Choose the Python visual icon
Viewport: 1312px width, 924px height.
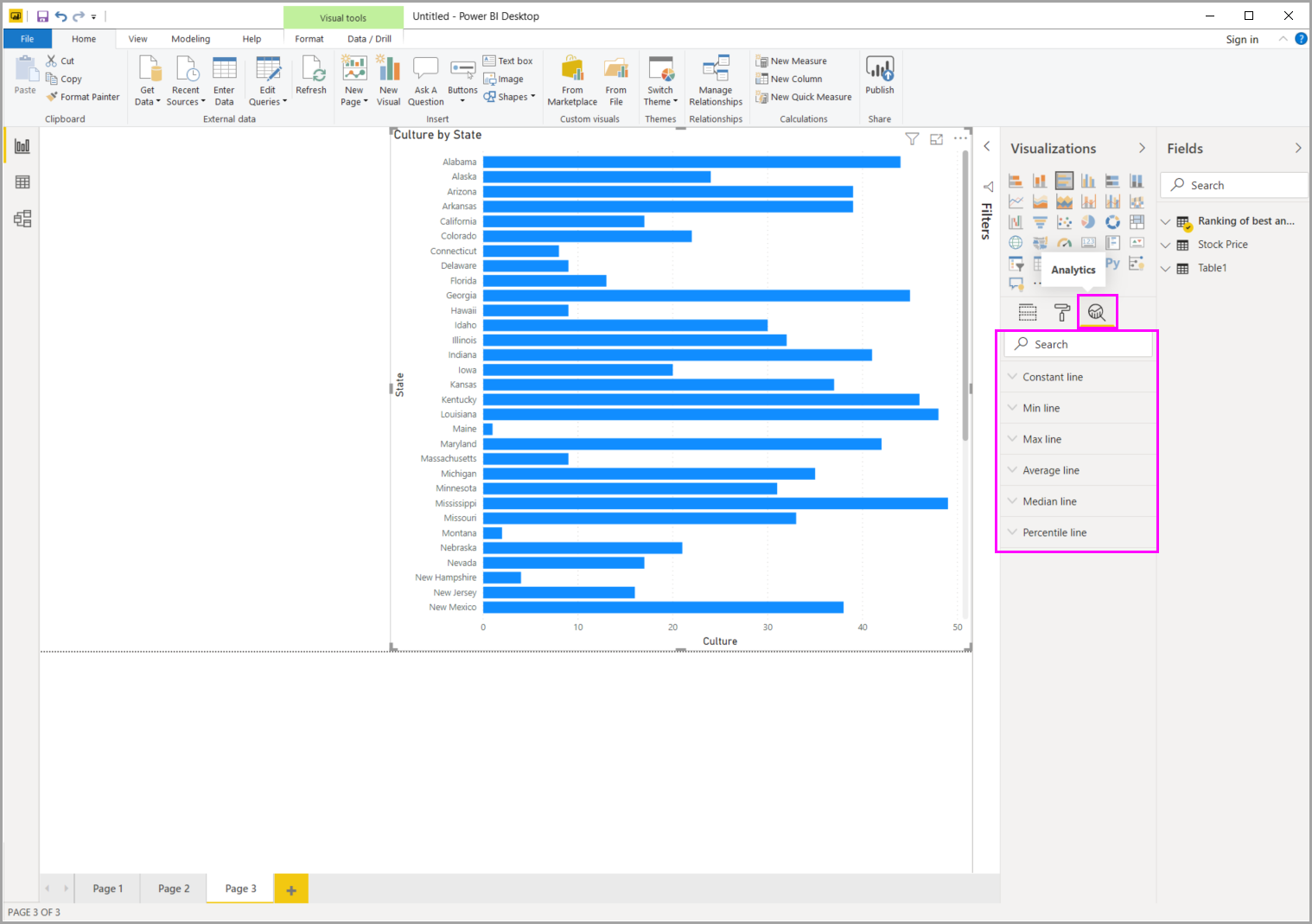click(x=1112, y=264)
